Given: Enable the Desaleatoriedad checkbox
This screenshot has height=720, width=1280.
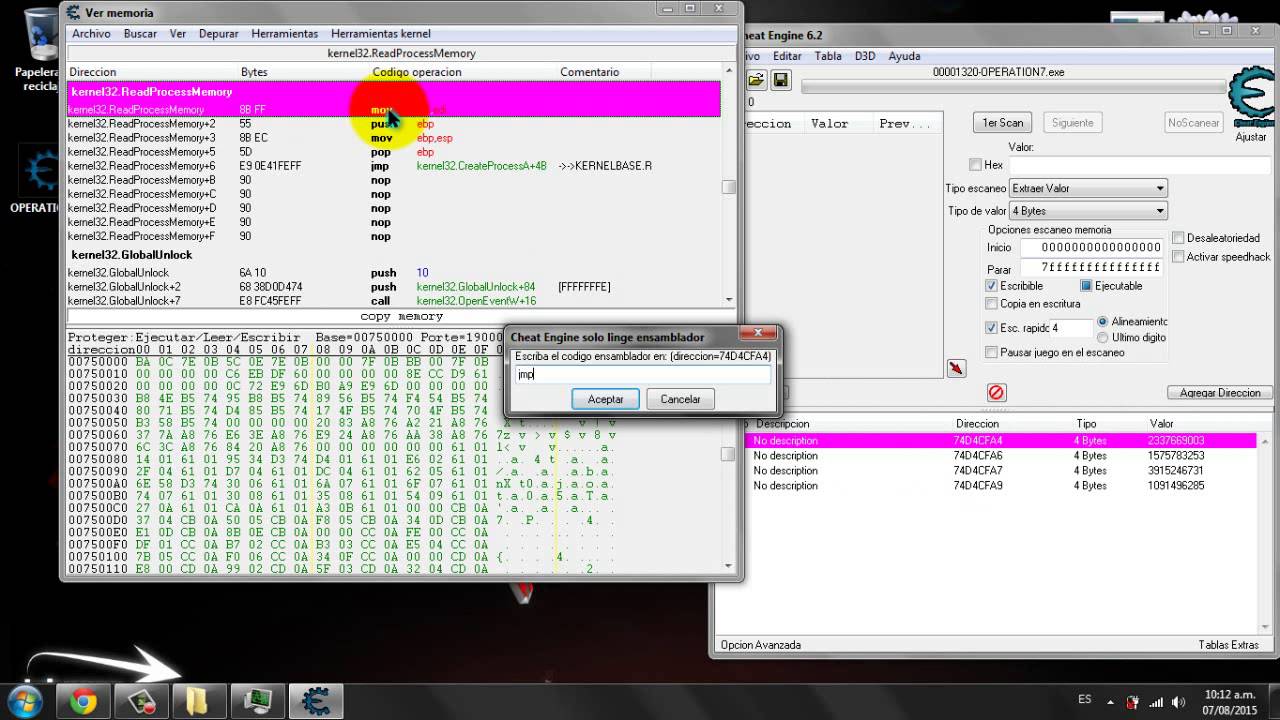Looking at the screenshot, I should (1178, 238).
